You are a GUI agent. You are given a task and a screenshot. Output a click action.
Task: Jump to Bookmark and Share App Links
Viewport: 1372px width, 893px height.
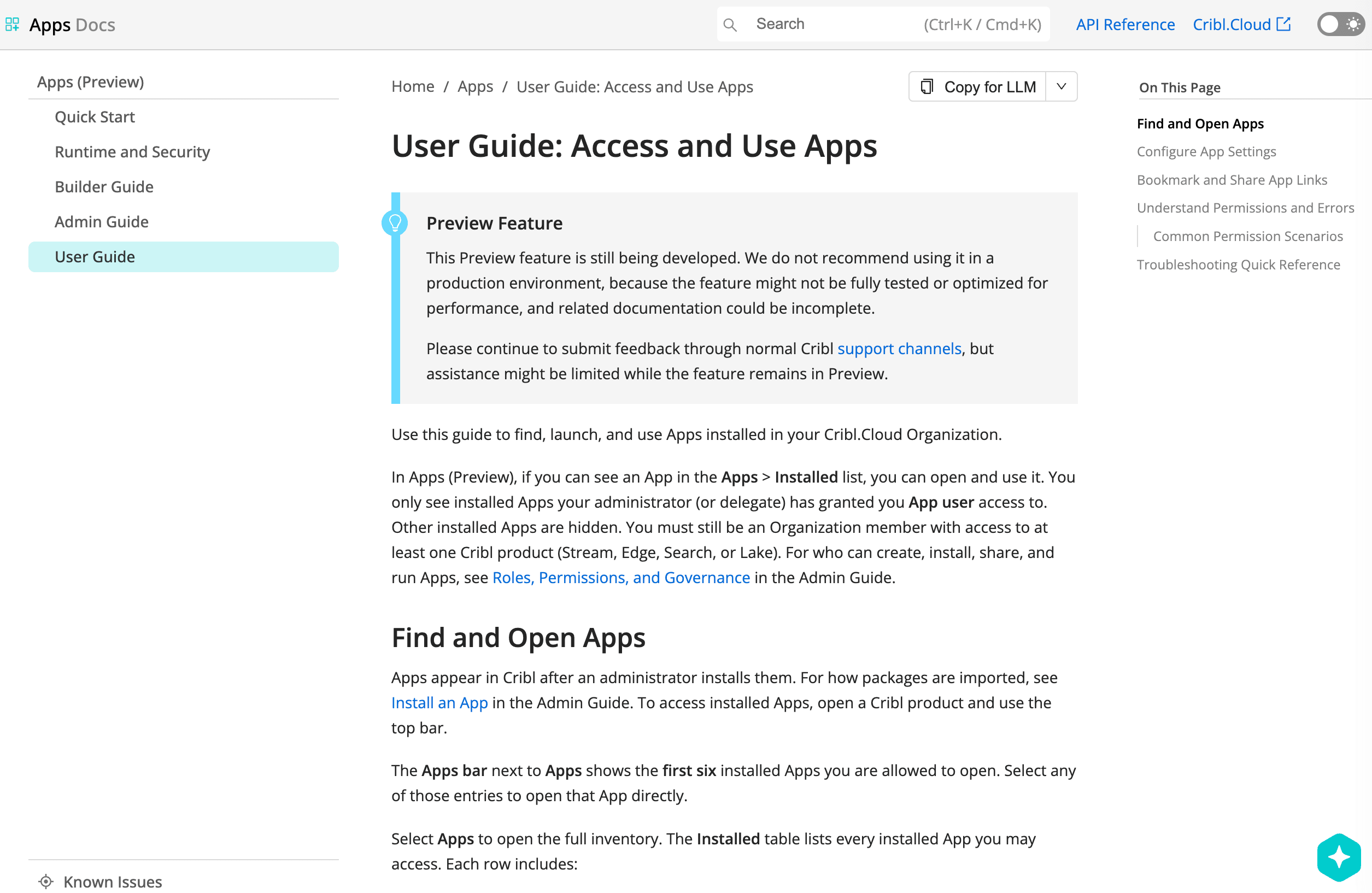[1232, 180]
